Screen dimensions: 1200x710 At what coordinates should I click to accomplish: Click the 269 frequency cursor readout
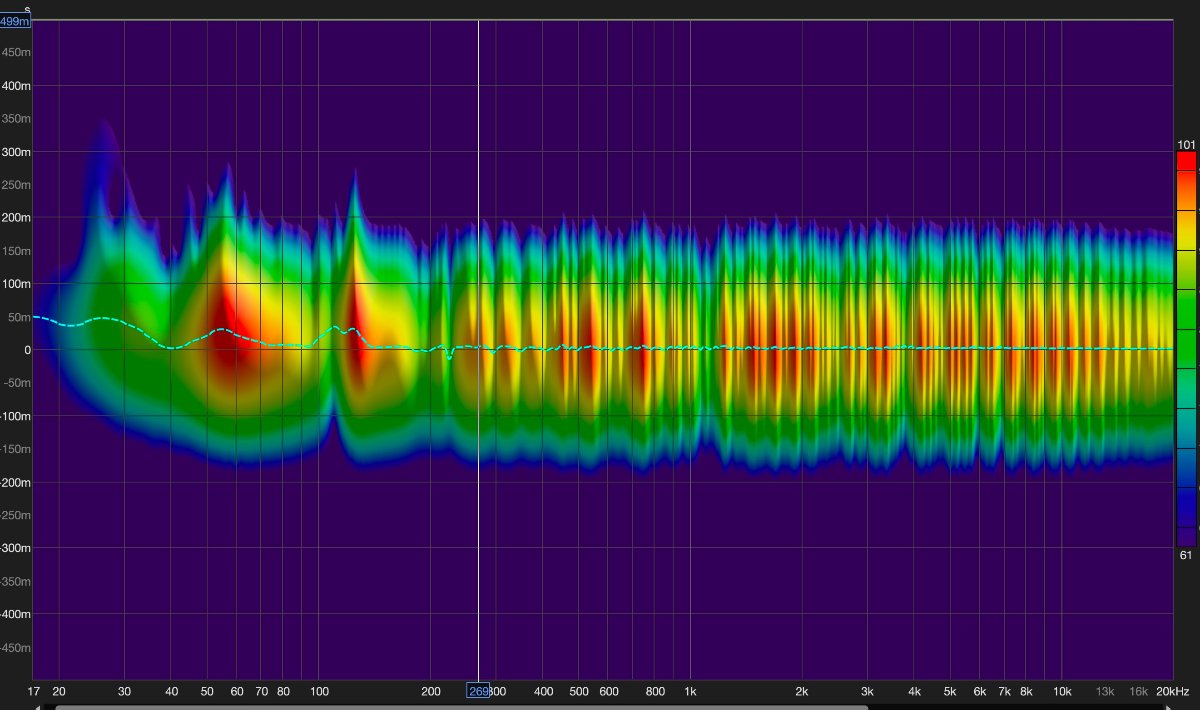pos(478,691)
